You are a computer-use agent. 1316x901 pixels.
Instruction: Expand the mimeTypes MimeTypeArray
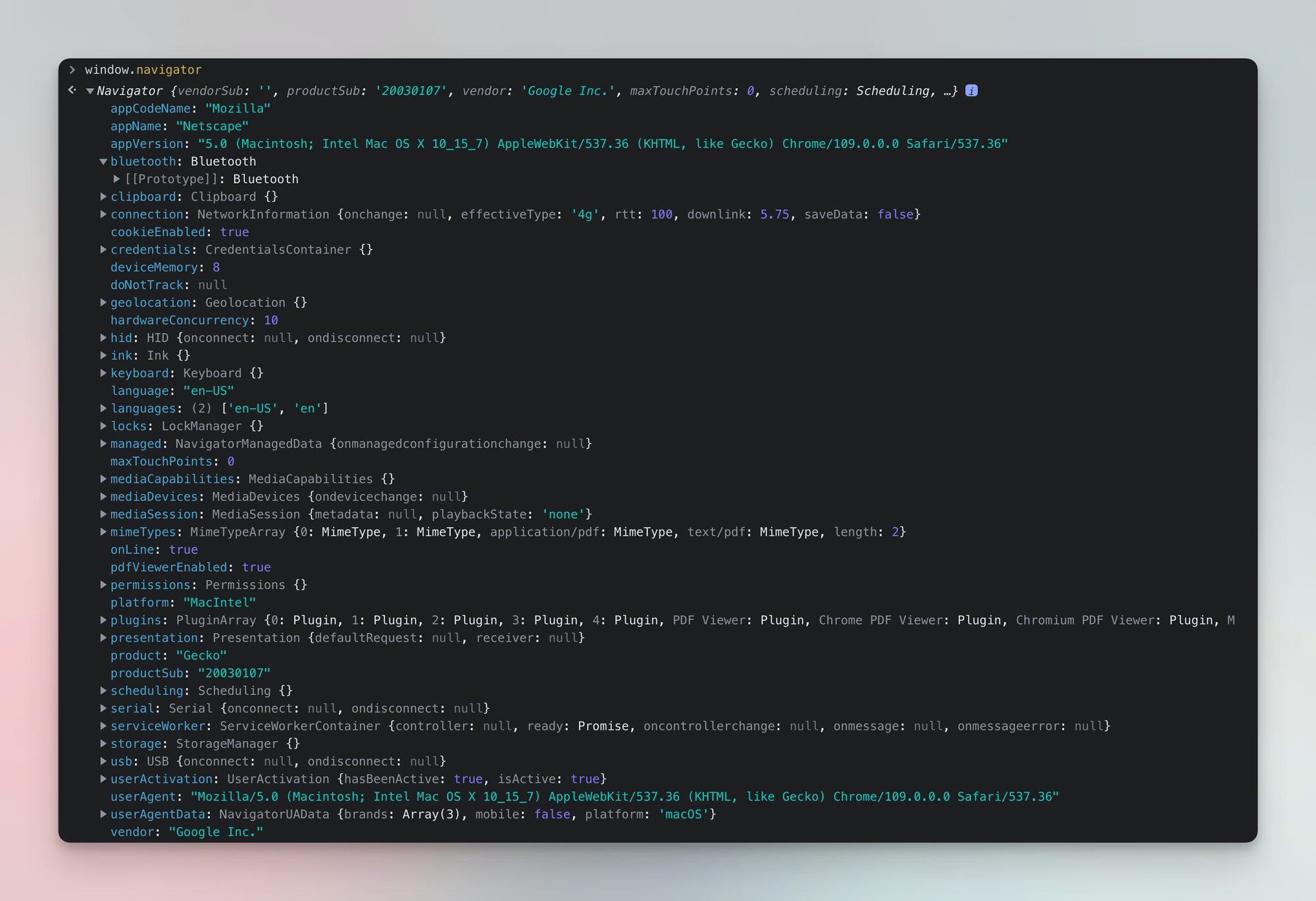[x=103, y=532]
